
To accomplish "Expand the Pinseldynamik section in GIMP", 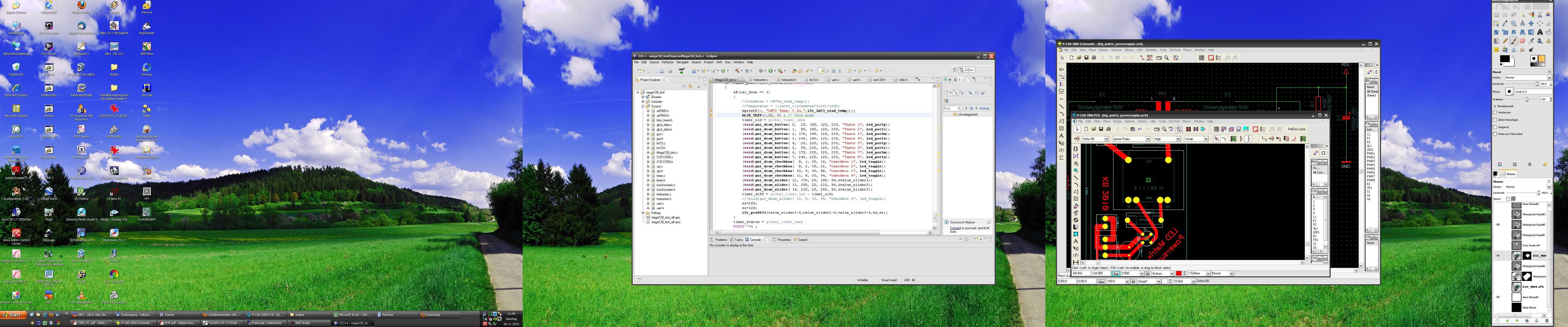I will coord(1495,107).
